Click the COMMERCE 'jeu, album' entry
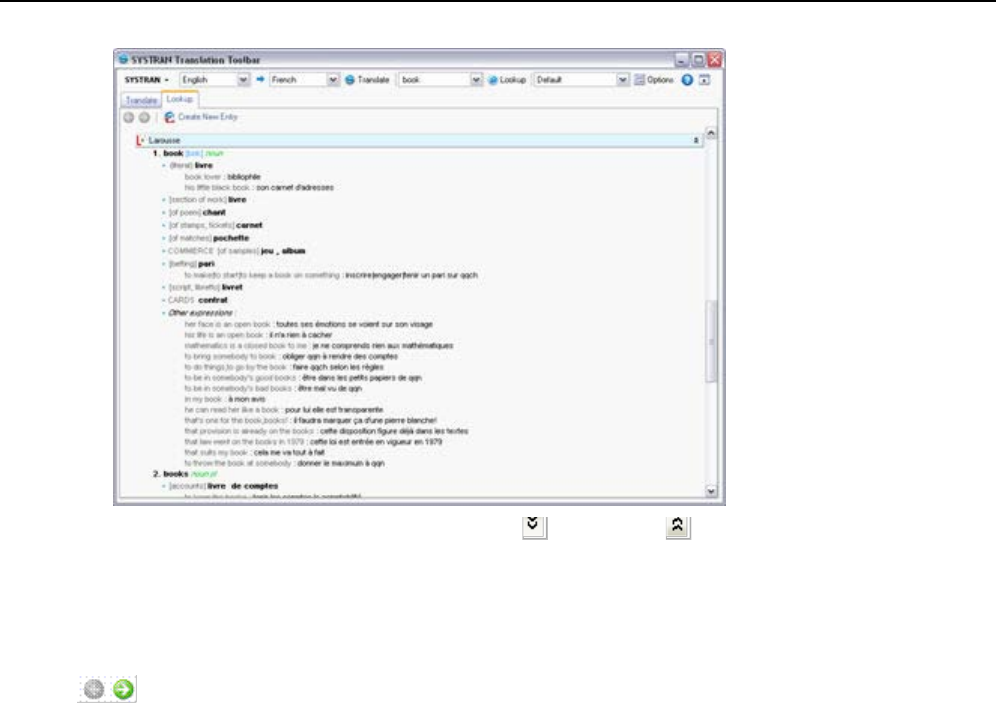 [236, 251]
